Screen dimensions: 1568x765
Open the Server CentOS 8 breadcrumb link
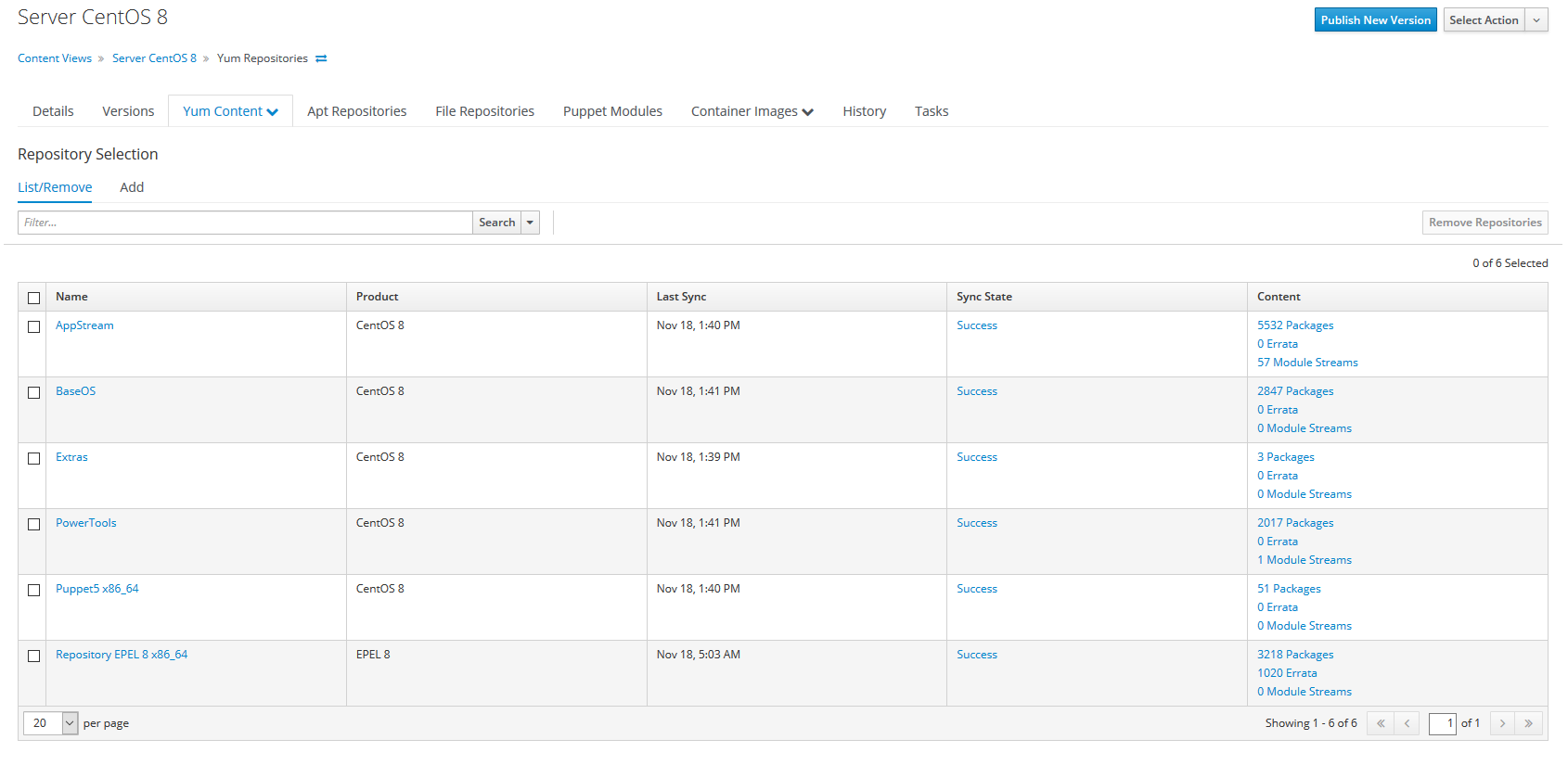click(154, 58)
